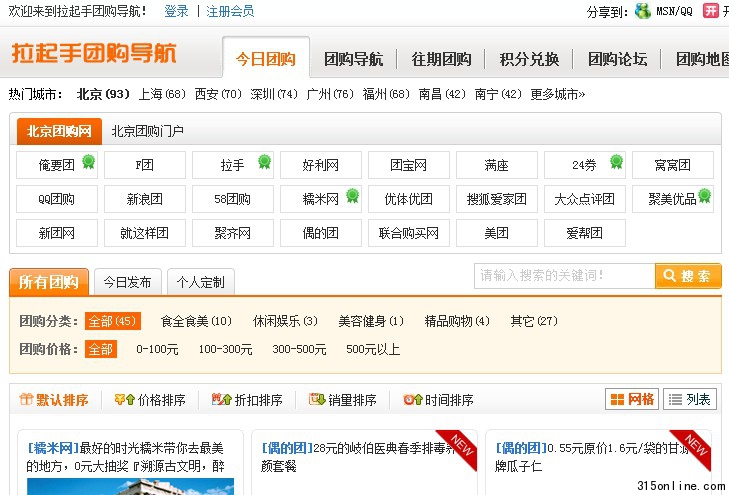Open 团购论坛 navigation tab
Screen dimensions: 729x495
617,59
